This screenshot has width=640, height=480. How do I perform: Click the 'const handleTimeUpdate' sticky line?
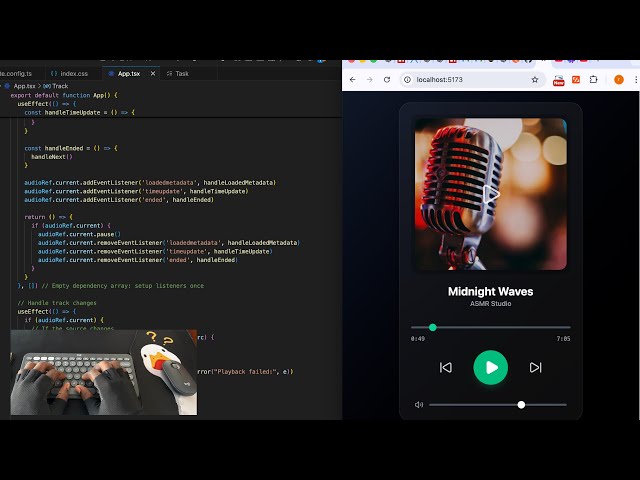tap(79, 112)
